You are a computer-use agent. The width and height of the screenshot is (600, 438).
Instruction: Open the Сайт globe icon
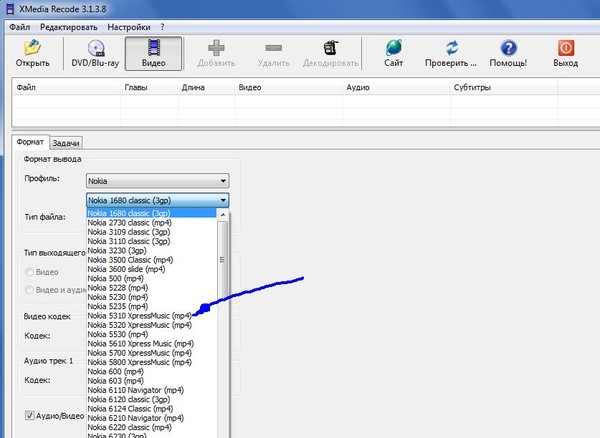[394, 47]
